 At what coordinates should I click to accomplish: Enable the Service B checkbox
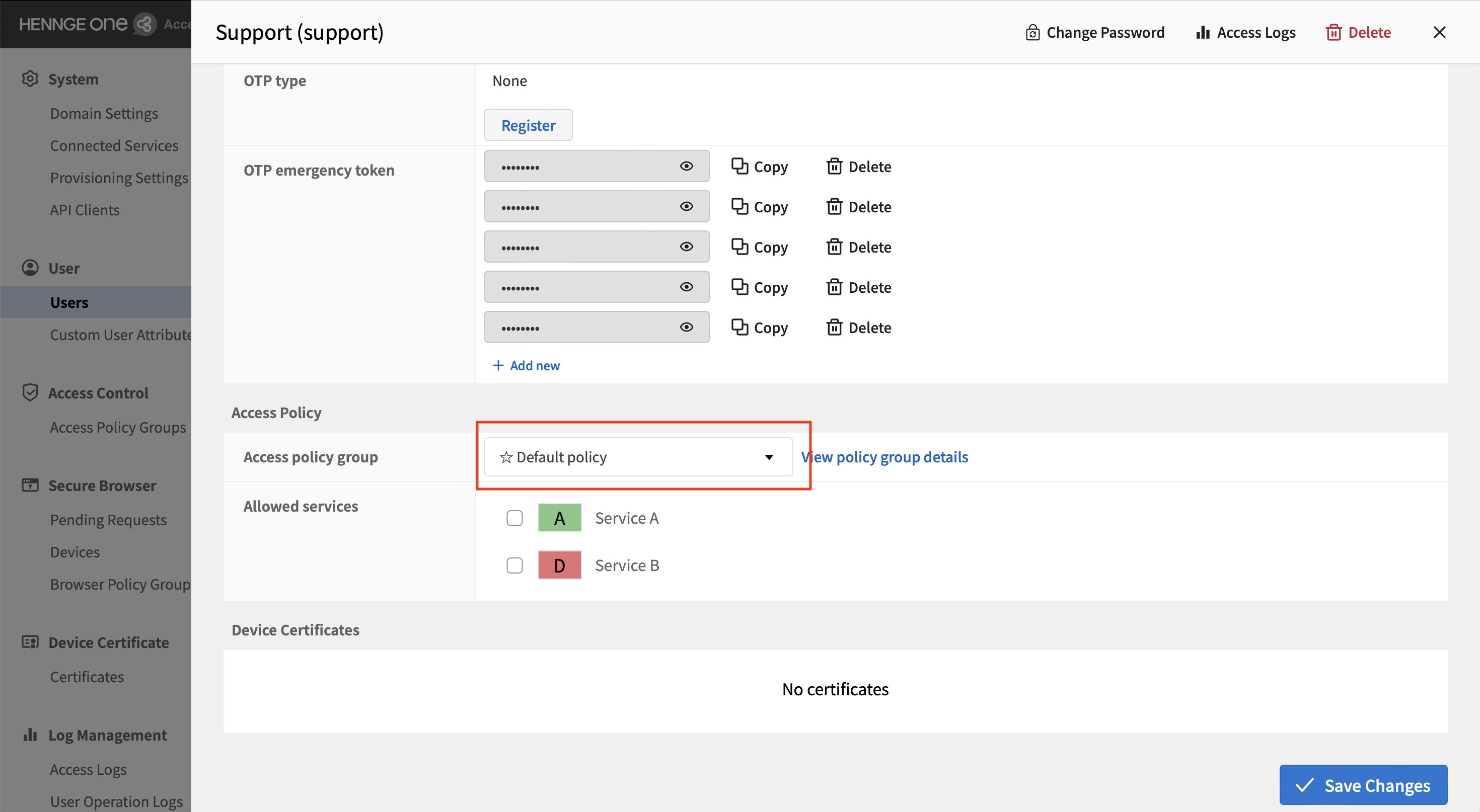514,565
